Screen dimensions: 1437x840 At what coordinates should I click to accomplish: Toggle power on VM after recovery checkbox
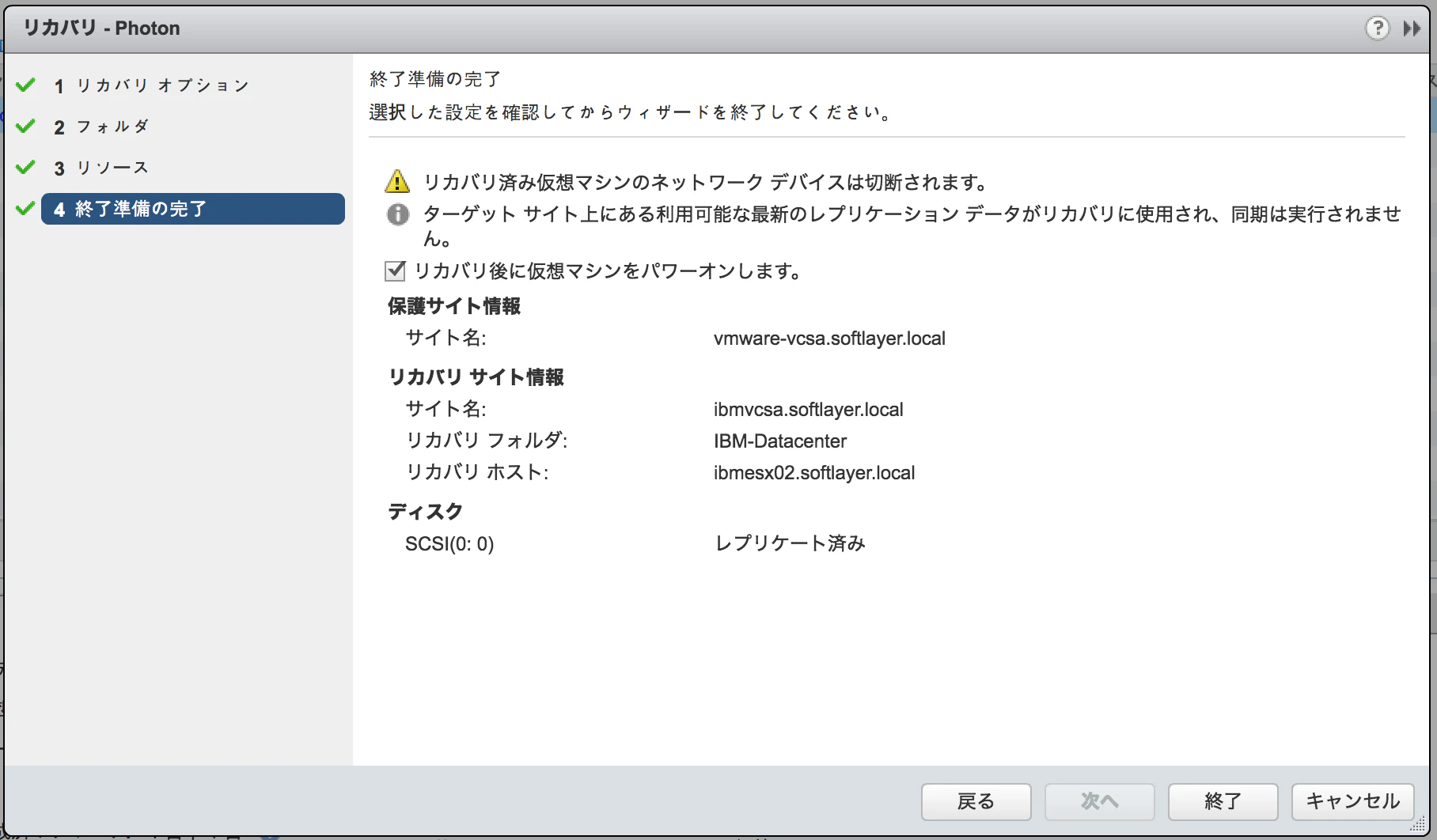click(x=395, y=271)
